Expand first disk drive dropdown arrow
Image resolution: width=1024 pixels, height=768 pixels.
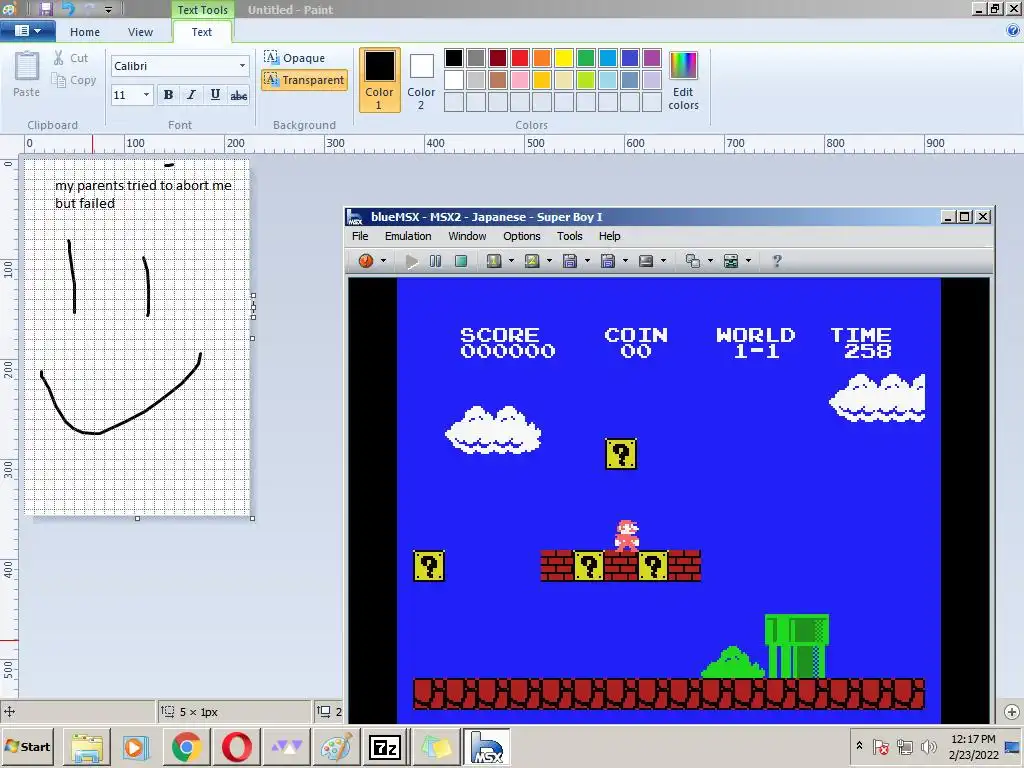click(x=587, y=261)
